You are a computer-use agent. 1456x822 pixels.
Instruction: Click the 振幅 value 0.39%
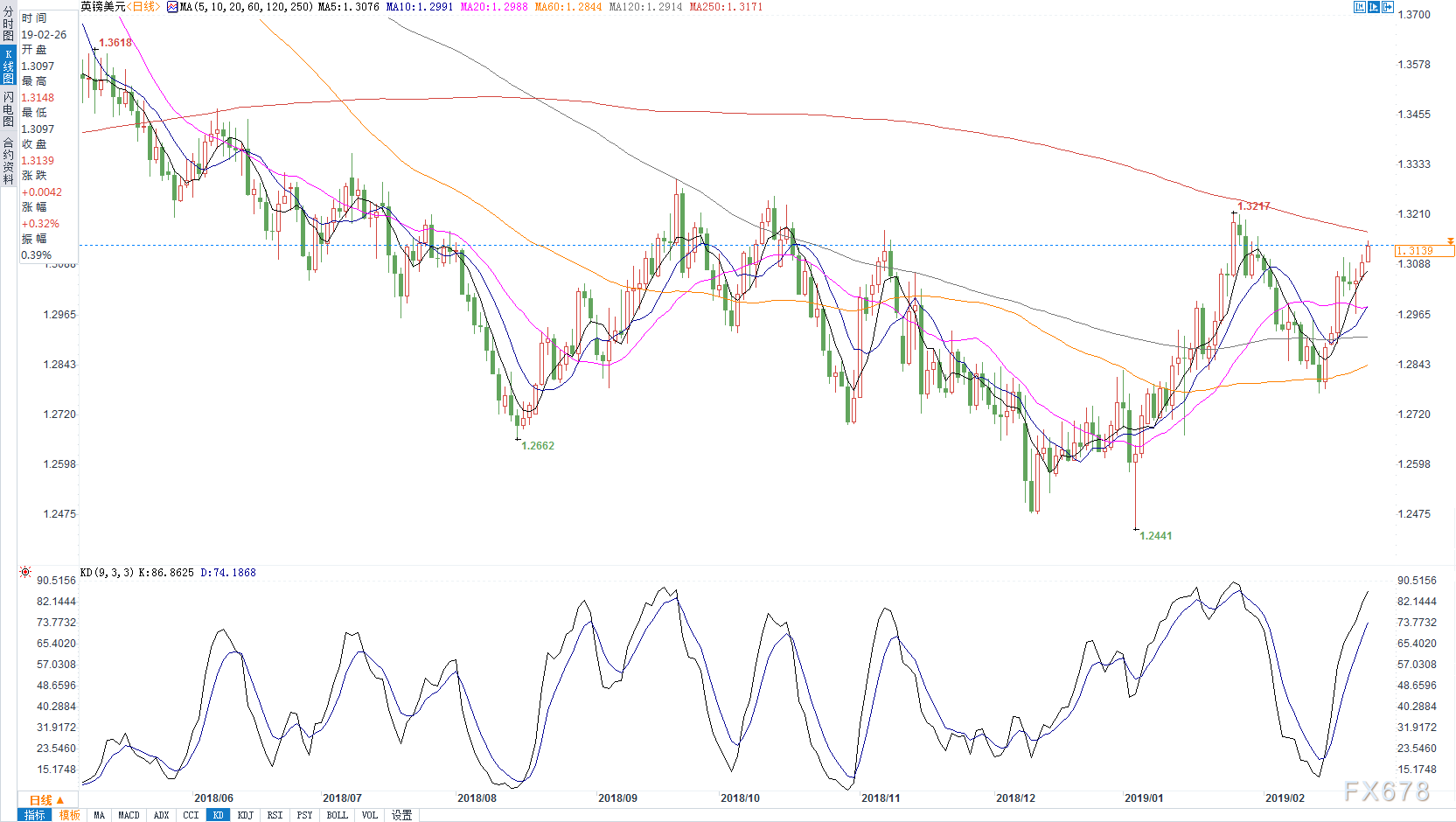pos(37,255)
